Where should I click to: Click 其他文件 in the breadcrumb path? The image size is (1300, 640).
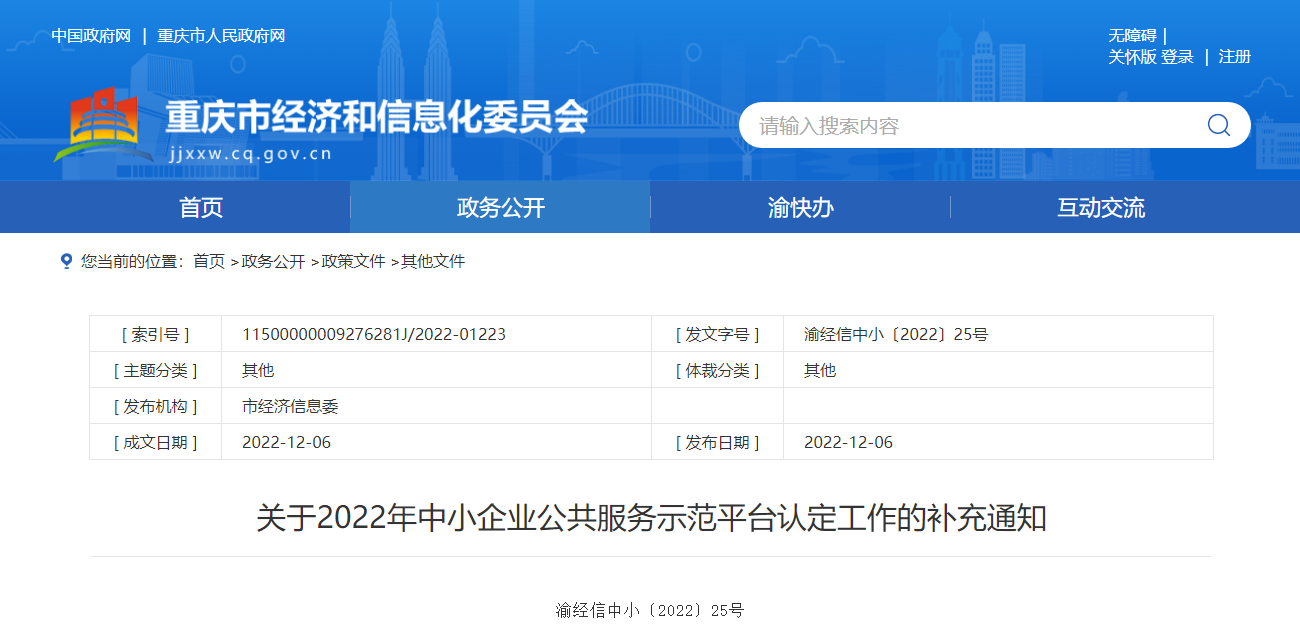coord(433,261)
